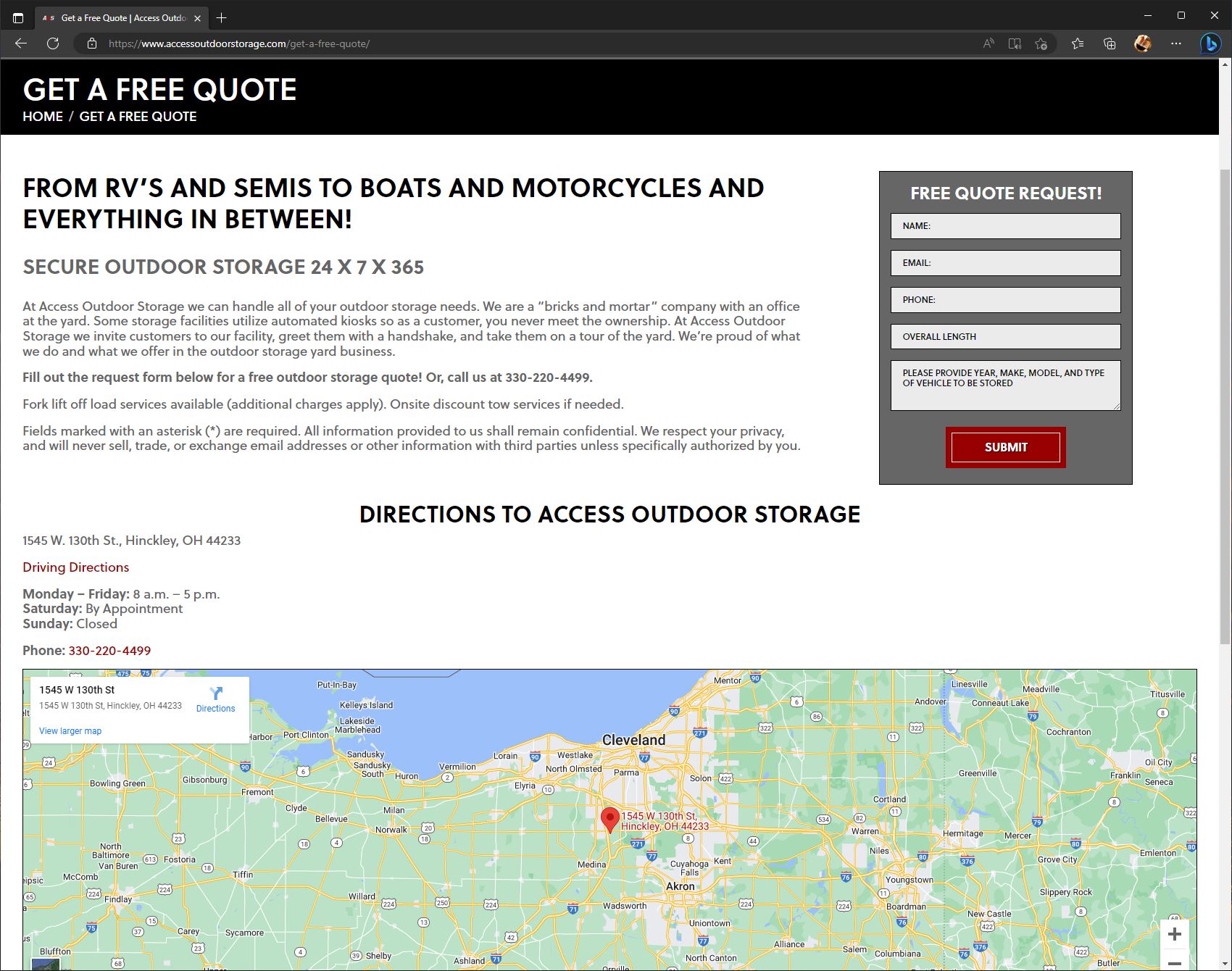
Task: Open the browser profile avatar
Action: tap(1143, 43)
